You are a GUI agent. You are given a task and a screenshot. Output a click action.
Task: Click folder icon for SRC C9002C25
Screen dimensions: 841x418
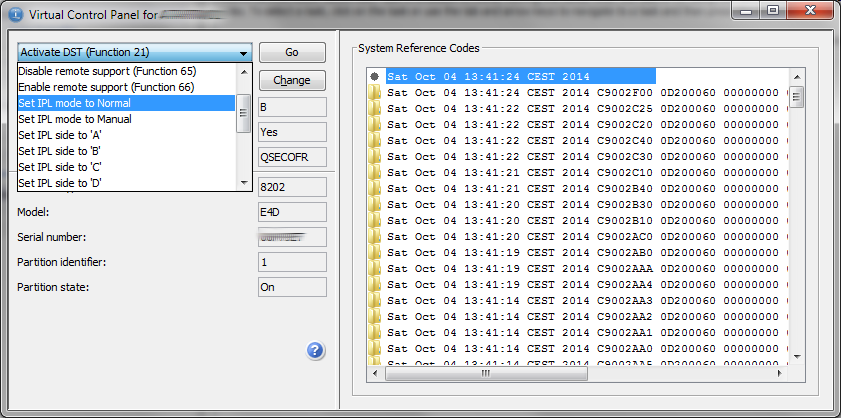pos(374,108)
